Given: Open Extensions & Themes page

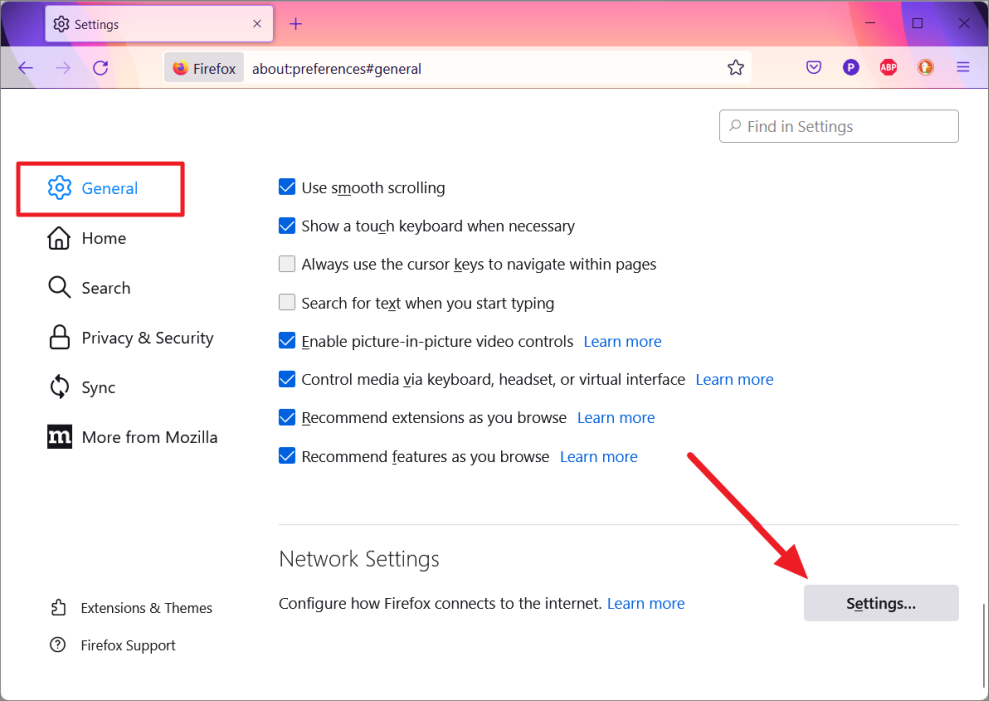Looking at the screenshot, I should (131, 608).
